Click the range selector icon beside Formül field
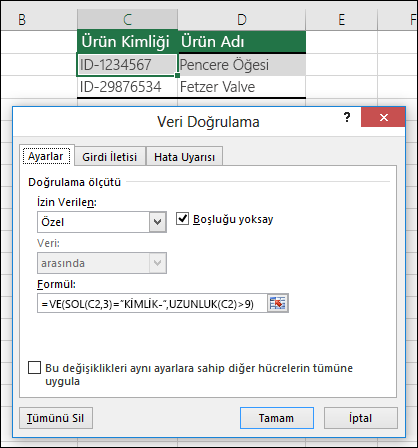The image size is (418, 448). coord(278,303)
